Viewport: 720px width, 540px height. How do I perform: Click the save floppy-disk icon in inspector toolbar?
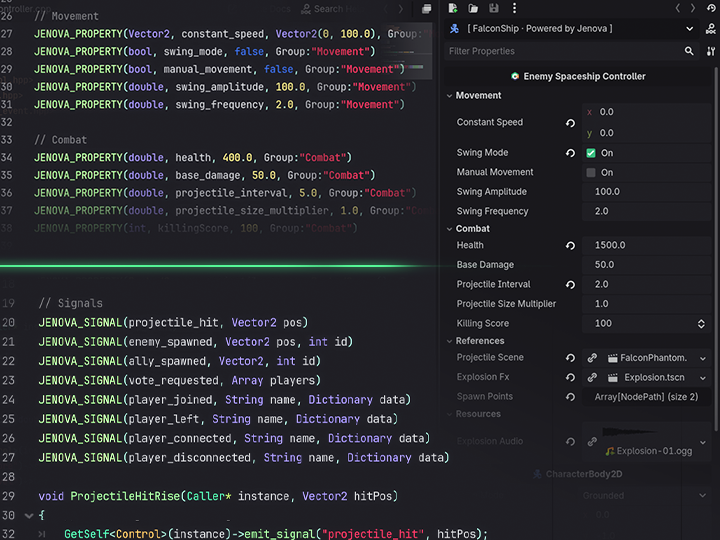click(494, 8)
